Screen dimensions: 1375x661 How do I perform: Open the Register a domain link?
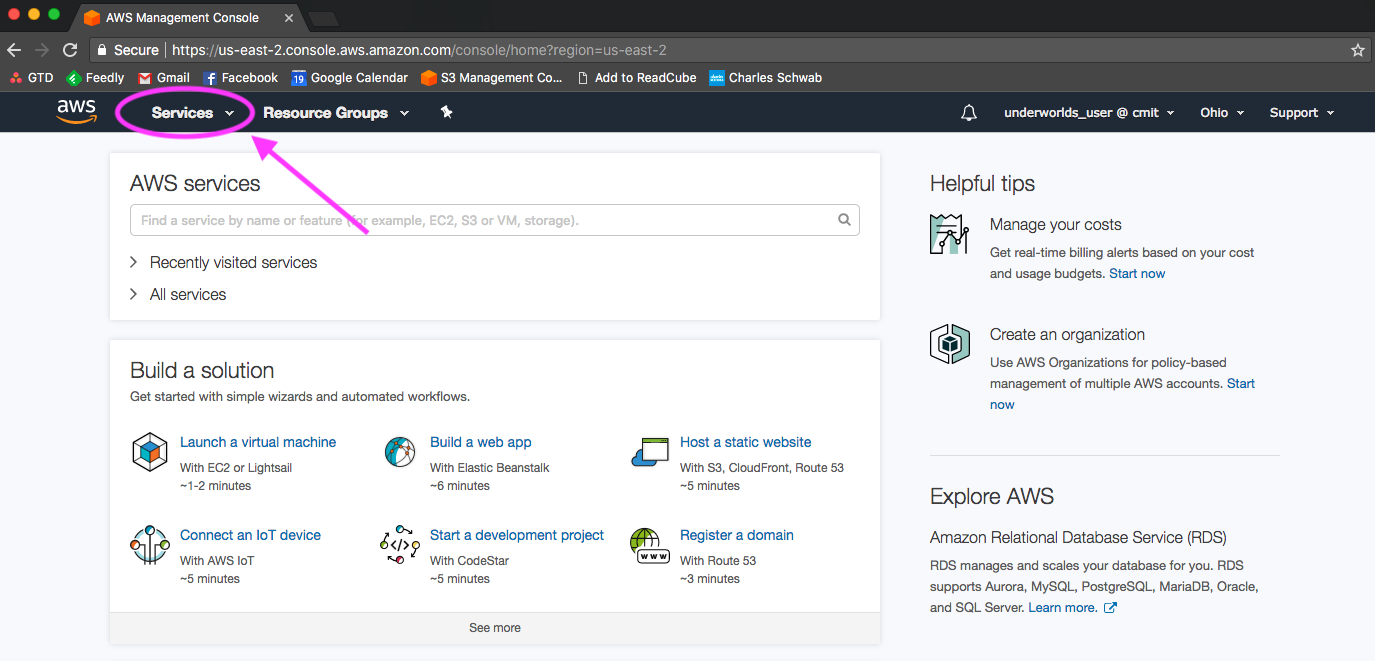click(x=737, y=535)
